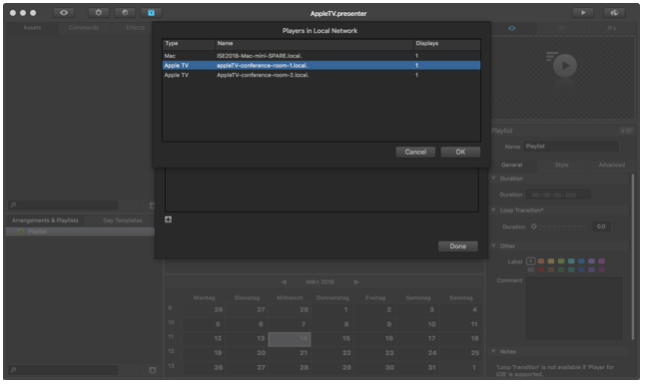Click the bottom search icon under playlists
Screen dimensions: 645x385
point(13,370)
